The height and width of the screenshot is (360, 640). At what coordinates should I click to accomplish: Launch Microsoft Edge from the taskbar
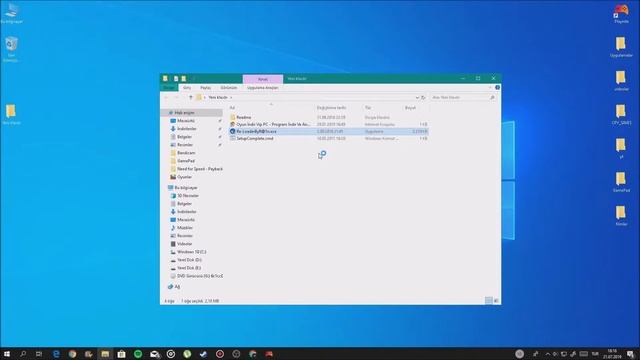coord(56,354)
